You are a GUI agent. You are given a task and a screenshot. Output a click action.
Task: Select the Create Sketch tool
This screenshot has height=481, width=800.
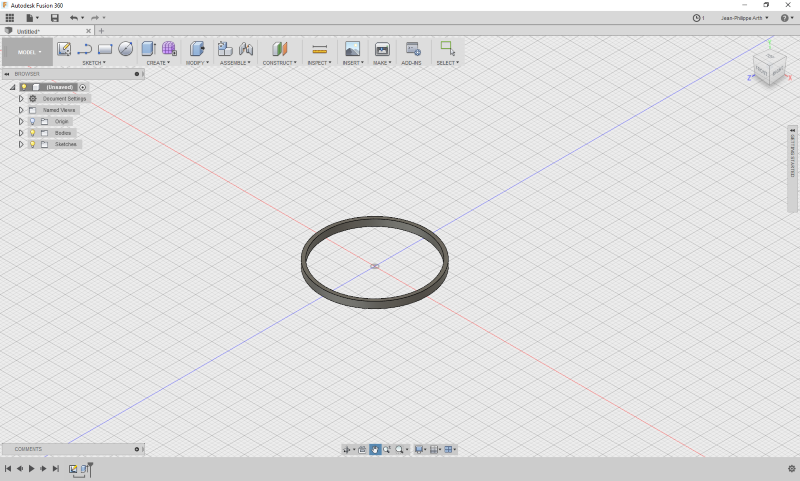64,48
